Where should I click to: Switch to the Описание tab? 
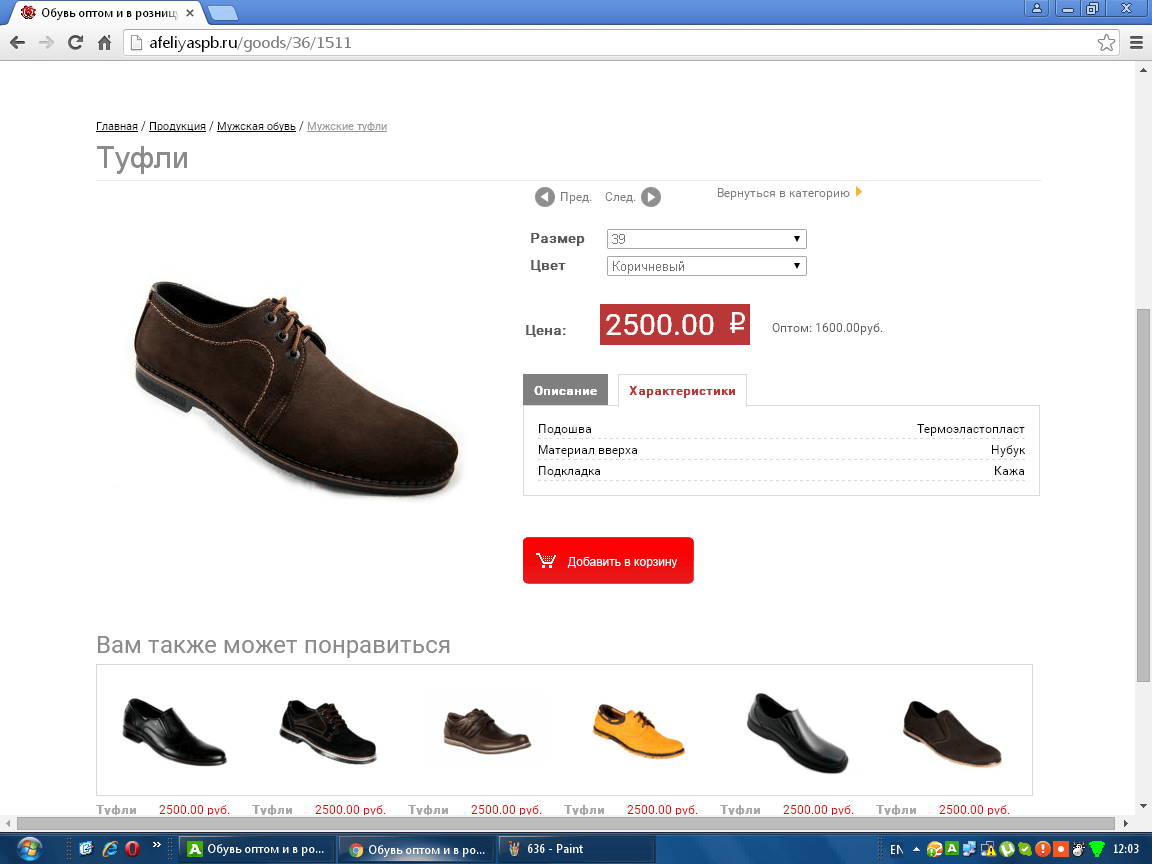click(566, 390)
